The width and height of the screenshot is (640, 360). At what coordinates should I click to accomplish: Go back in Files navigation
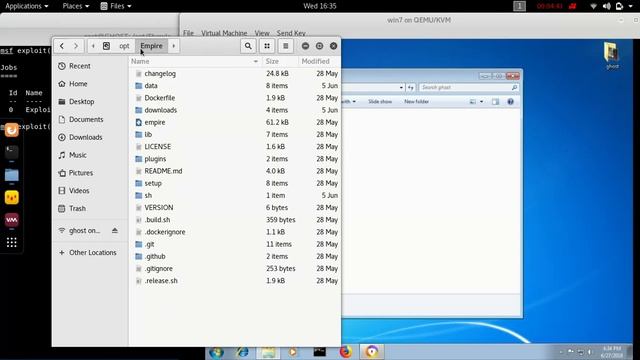point(62,46)
